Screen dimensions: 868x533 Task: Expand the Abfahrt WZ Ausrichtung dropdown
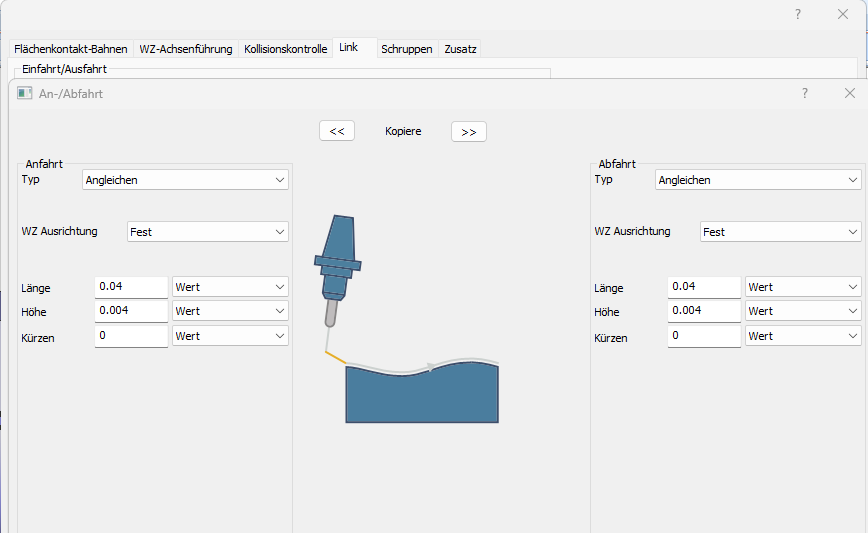pyautogui.click(x=780, y=232)
